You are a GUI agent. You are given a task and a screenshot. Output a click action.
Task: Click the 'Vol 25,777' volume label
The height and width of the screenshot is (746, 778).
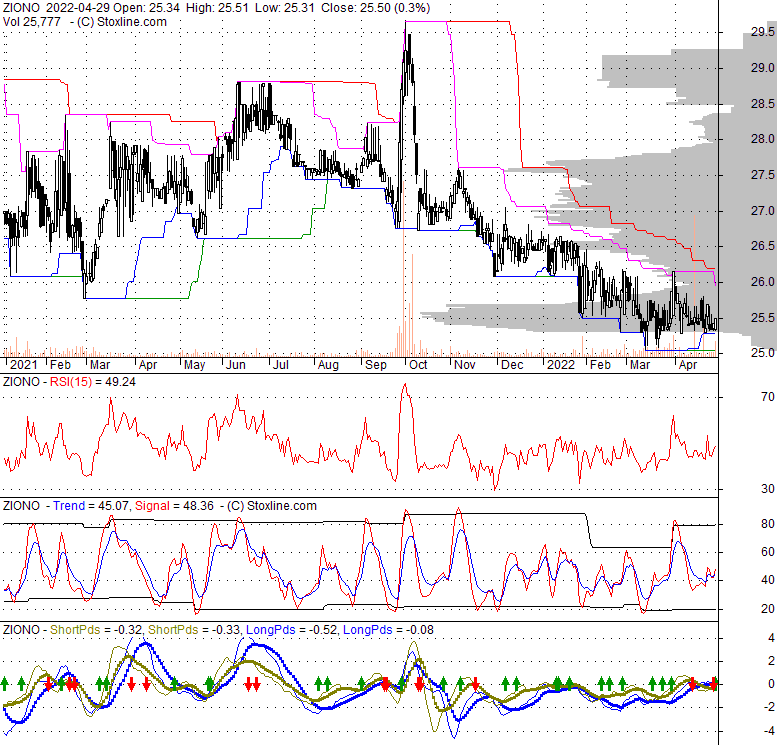pyautogui.click(x=32, y=22)
